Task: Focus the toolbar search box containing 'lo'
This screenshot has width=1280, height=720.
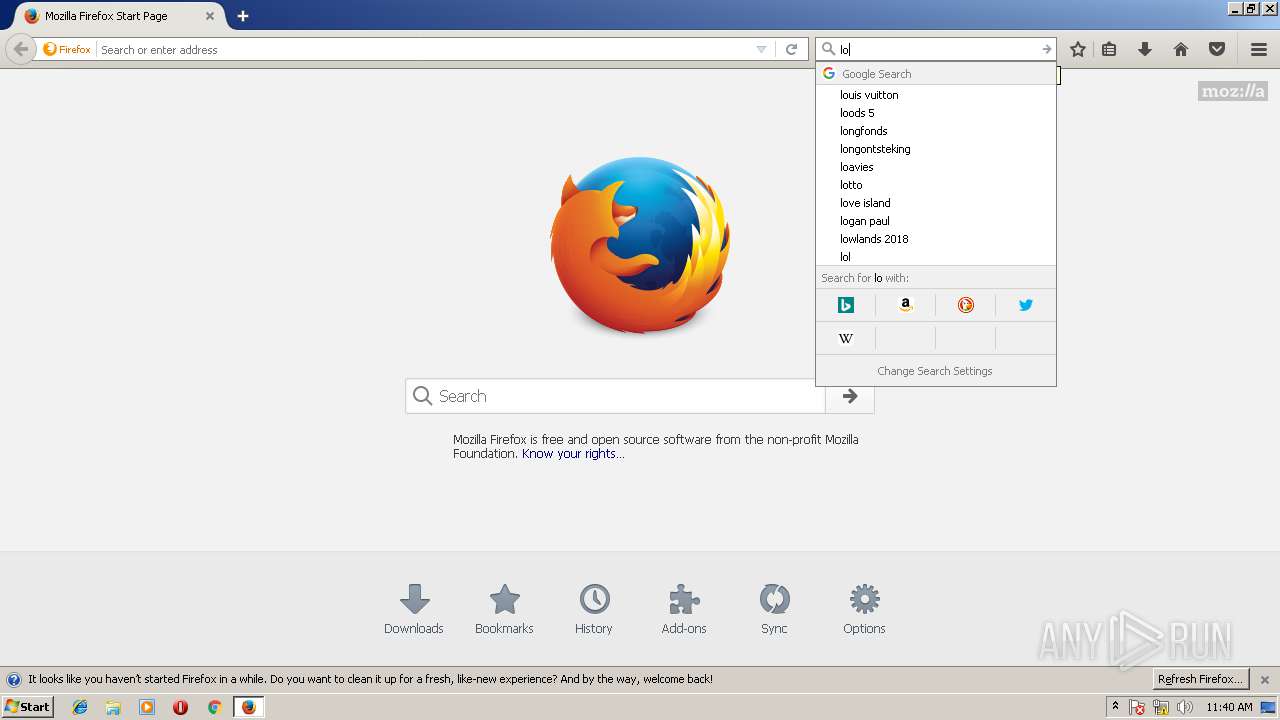Action: tap(937, 49)
